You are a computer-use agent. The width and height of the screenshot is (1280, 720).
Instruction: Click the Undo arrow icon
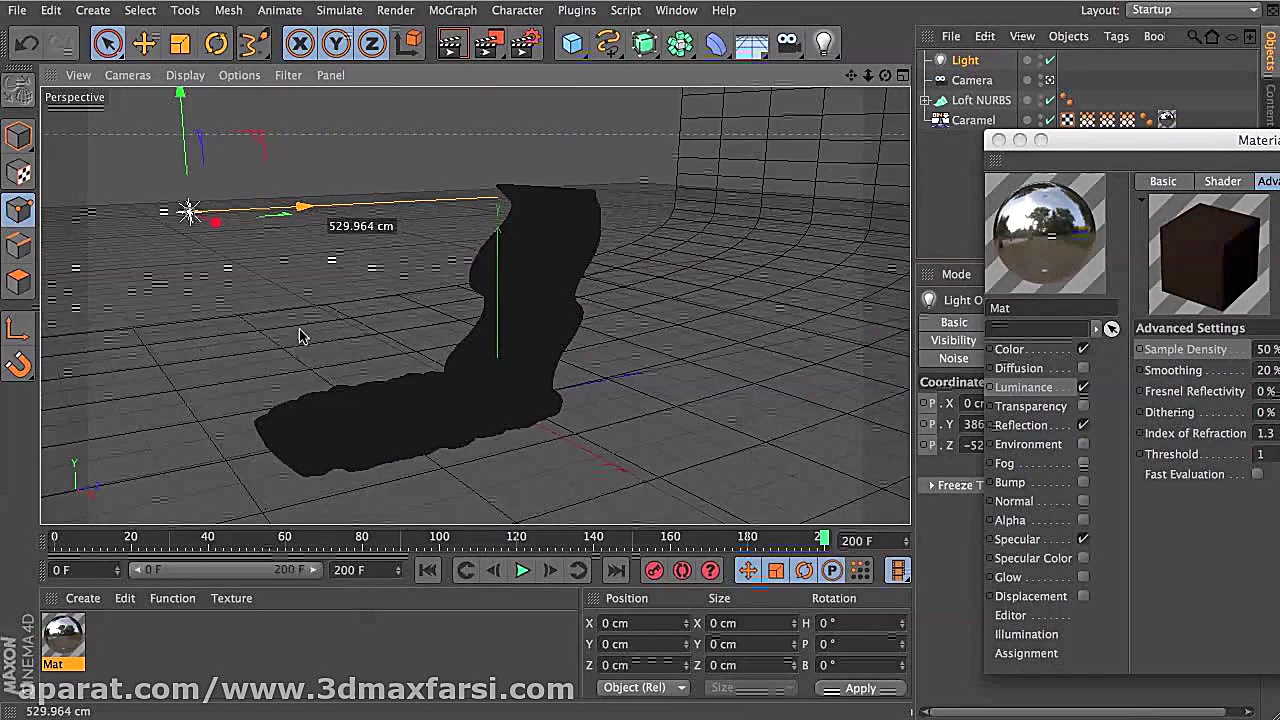(x=27, y=43)
